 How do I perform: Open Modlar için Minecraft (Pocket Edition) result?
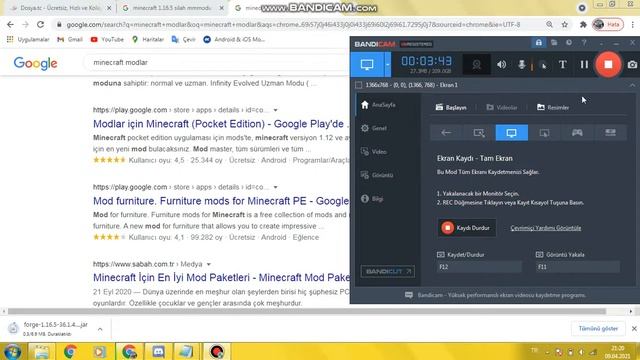coord(220,124)
